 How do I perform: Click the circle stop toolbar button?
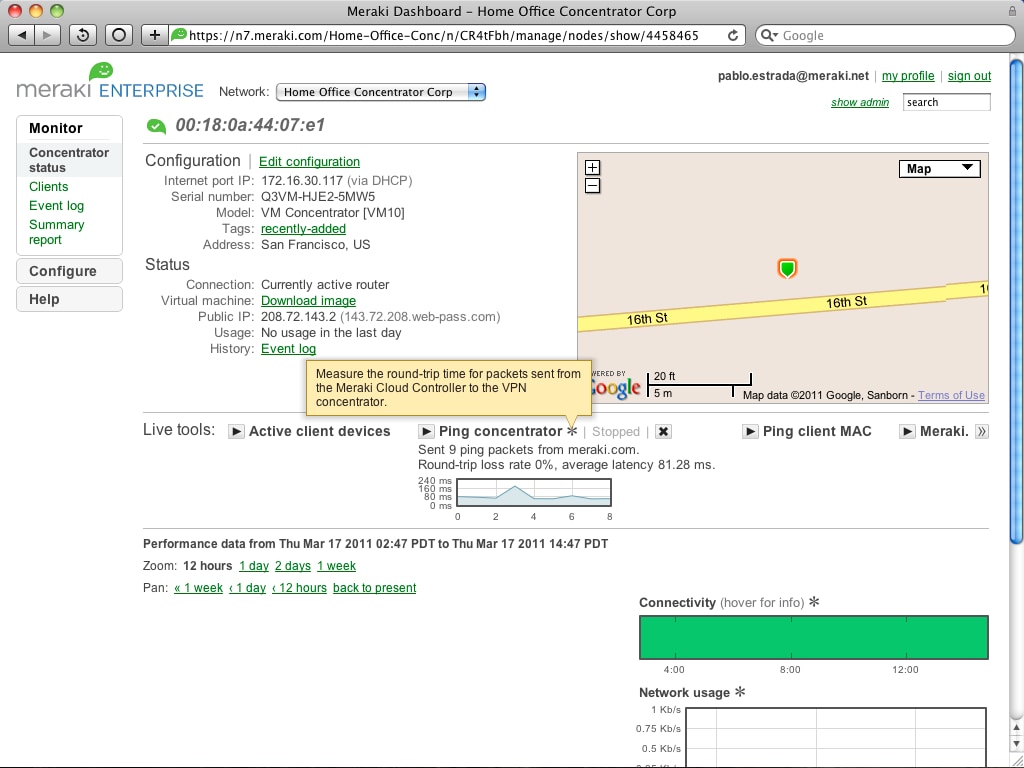[x=119, y=35]
